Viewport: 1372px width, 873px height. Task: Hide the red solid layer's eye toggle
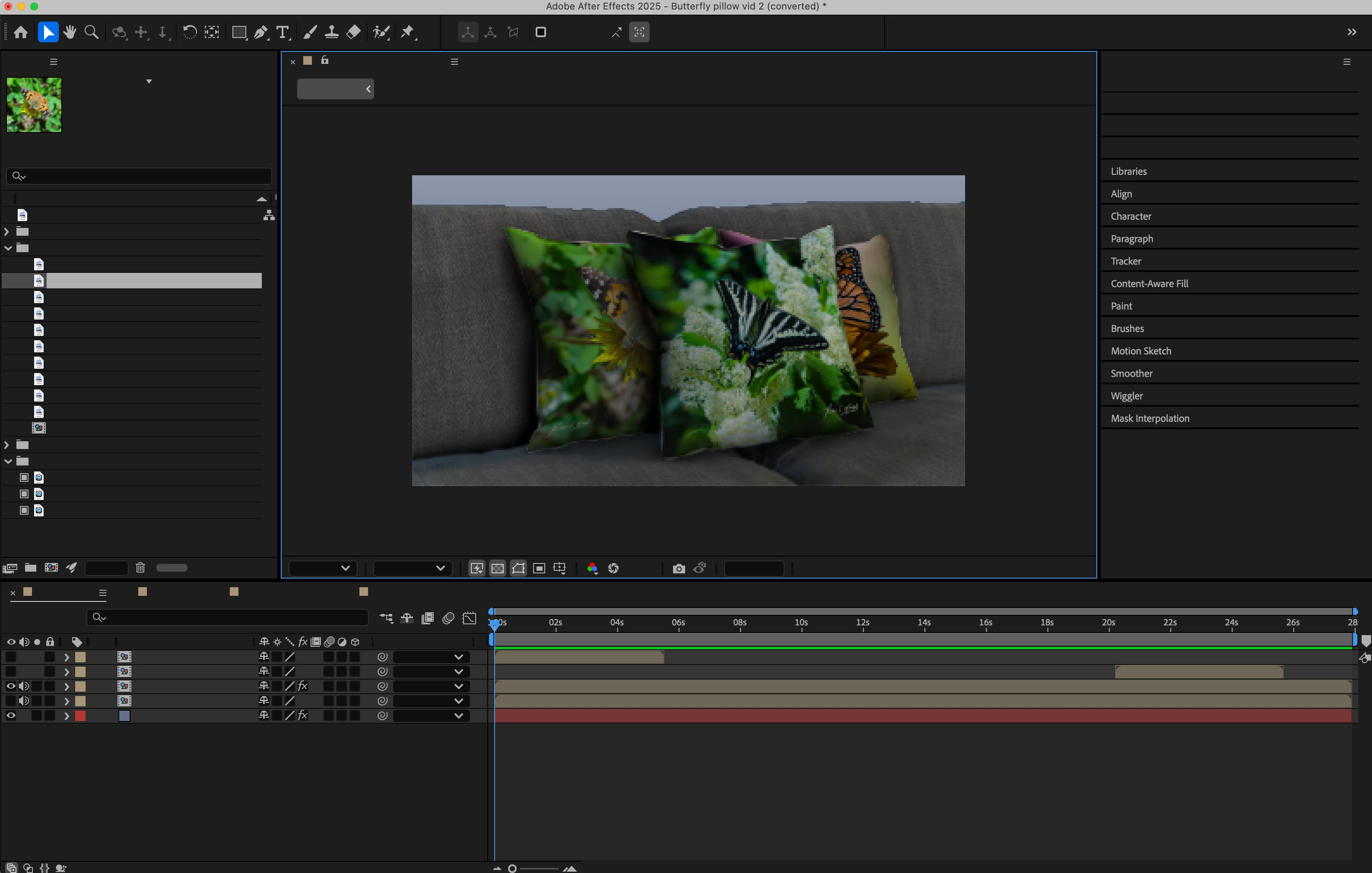pos(11,716)
